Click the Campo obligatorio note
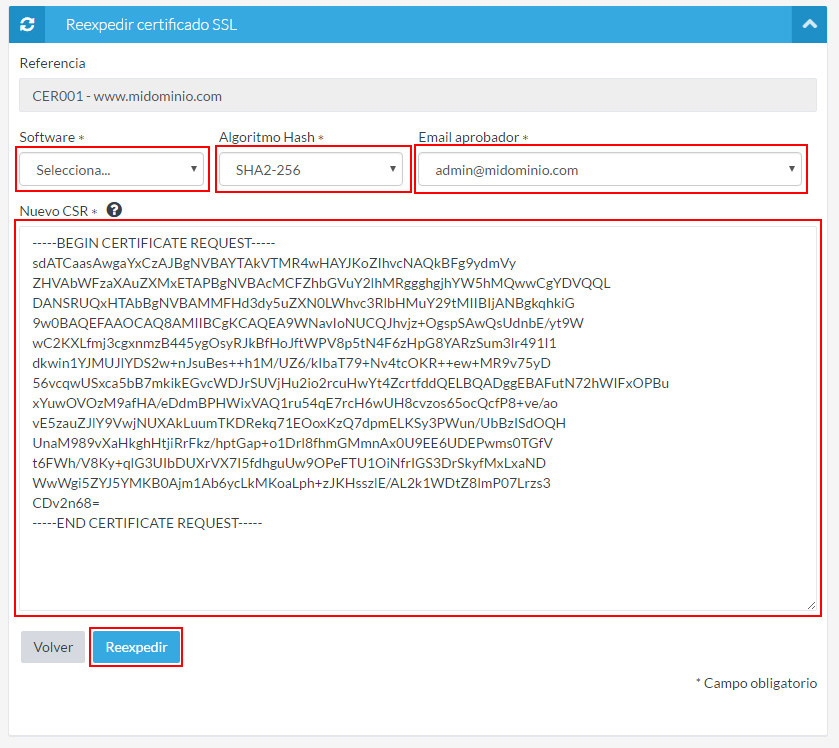839x748 pixels. click(756, 684)
